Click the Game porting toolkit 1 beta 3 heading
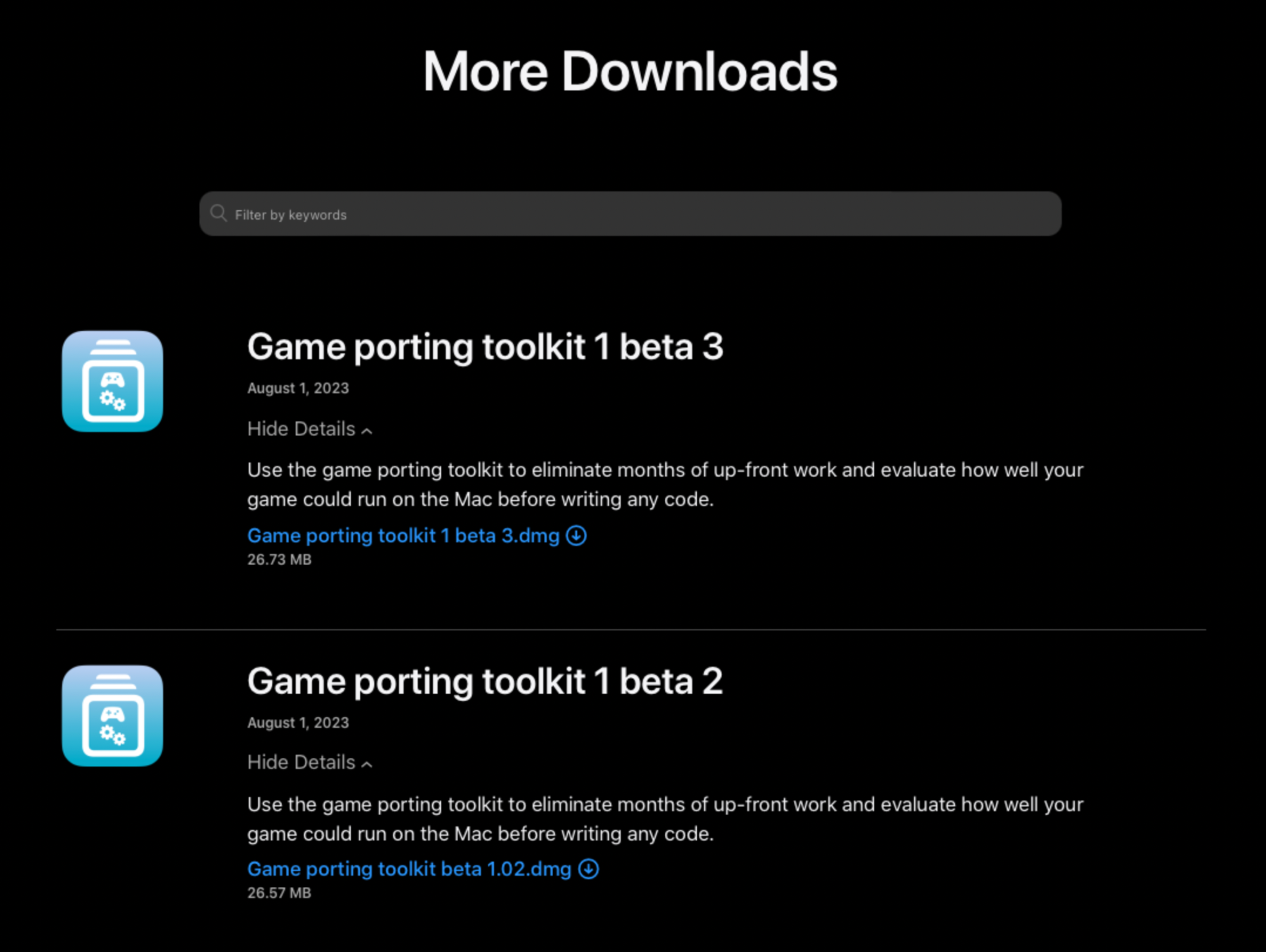Screen dimensions: 1266x952 (x=485, y=348)
